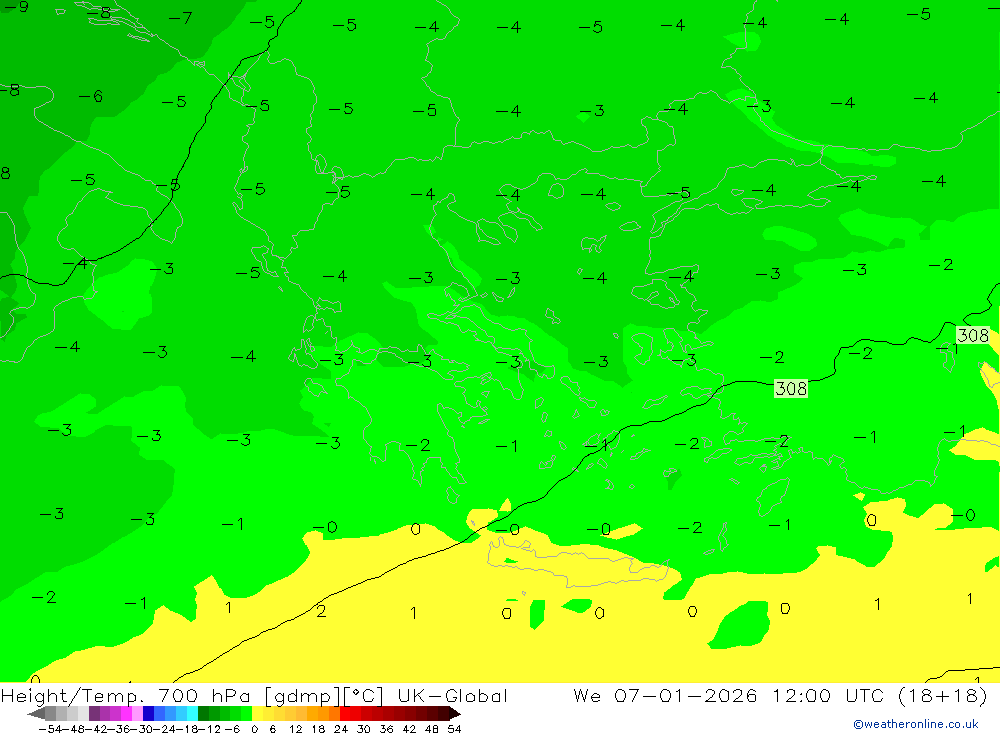
Task: Select the 'UK-Global' model name text
Action: [452, 695]
